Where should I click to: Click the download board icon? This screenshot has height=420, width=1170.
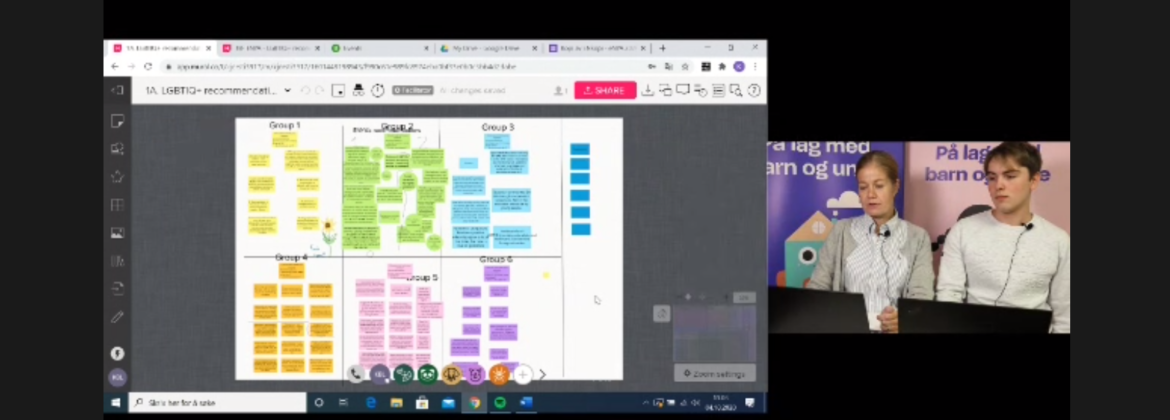pos(647,90)
